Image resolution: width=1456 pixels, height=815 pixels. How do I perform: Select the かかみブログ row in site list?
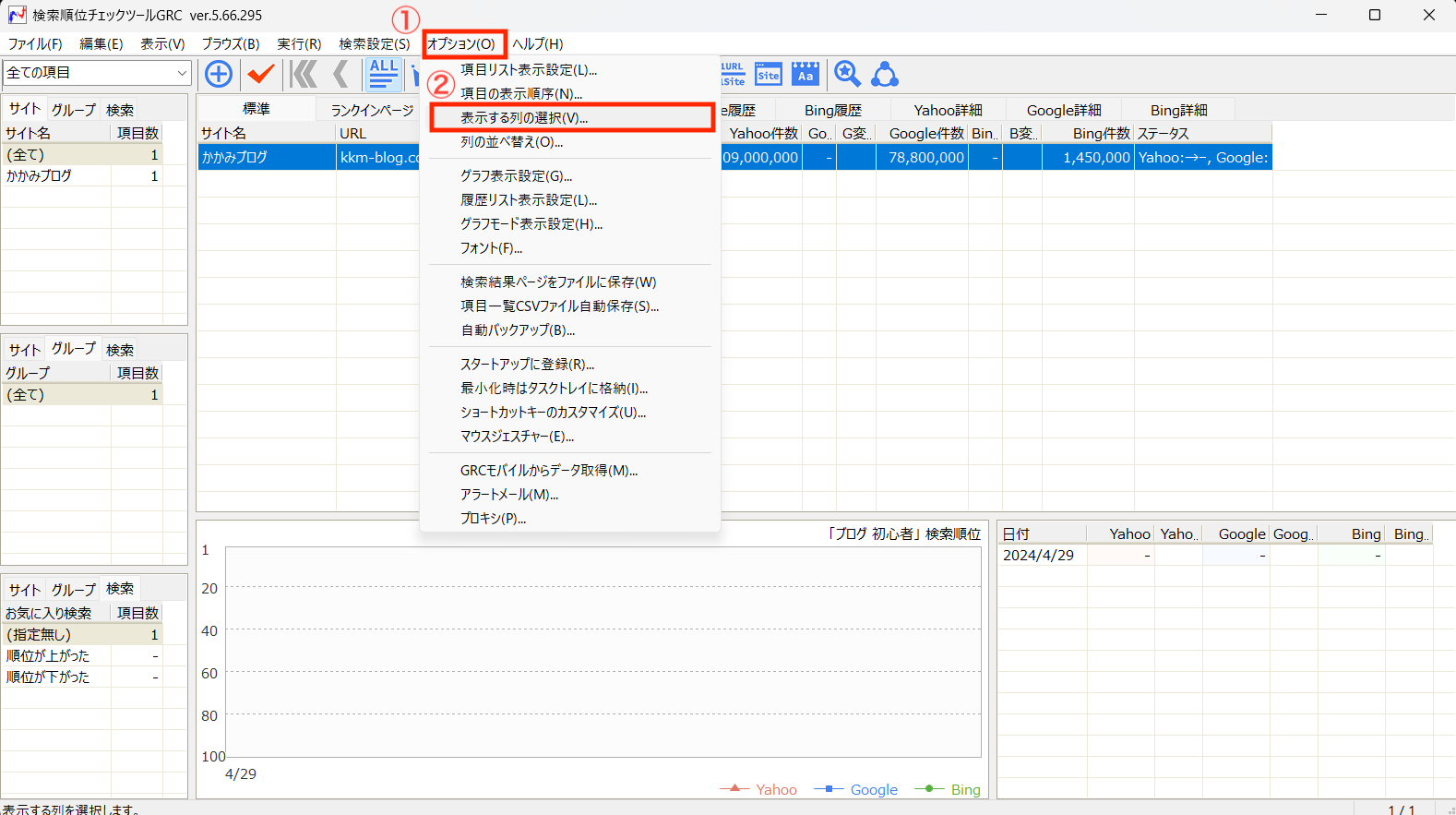pos(82,175)
